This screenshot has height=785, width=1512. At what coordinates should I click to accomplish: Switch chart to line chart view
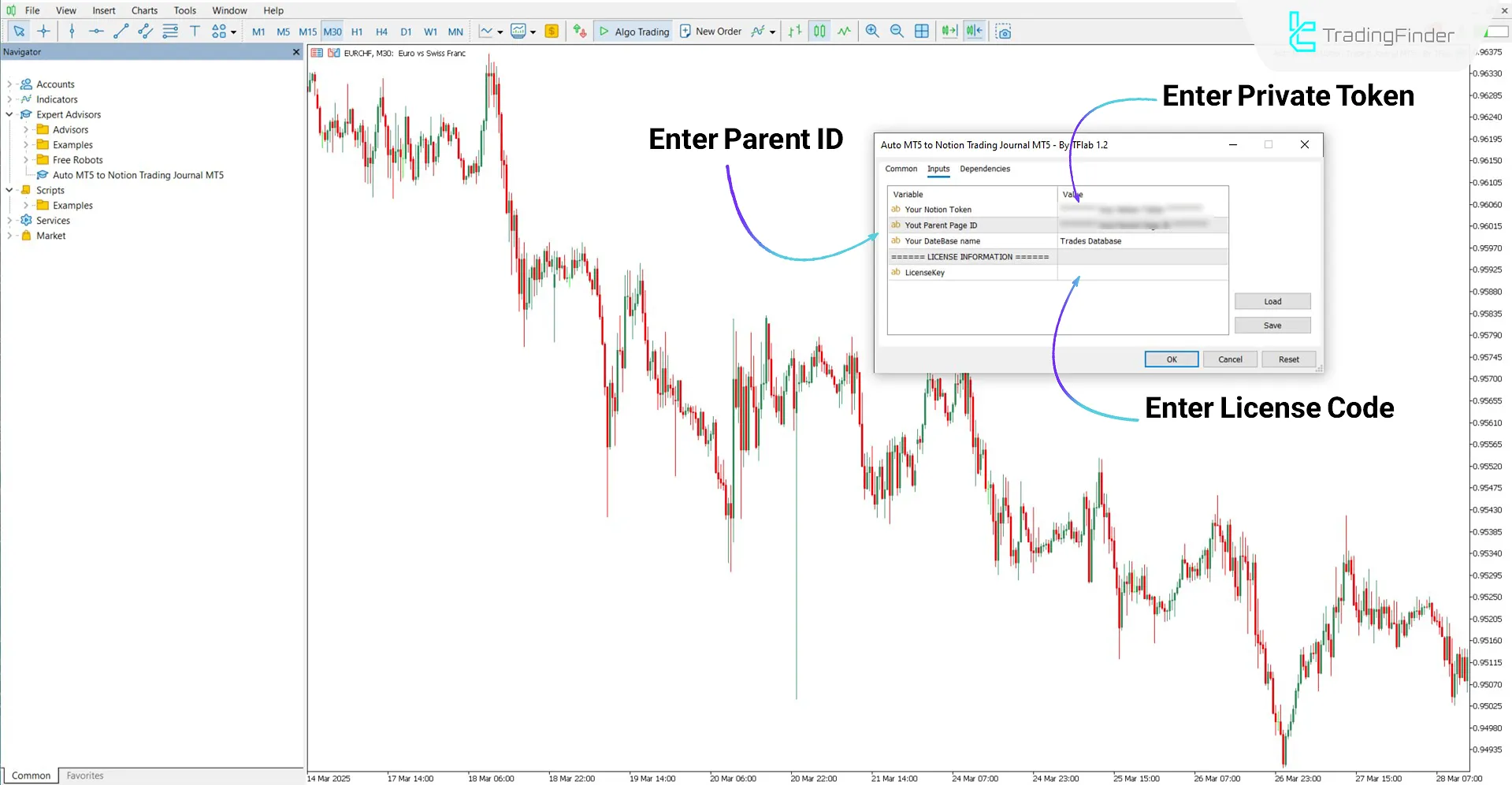tap(844, 31)
